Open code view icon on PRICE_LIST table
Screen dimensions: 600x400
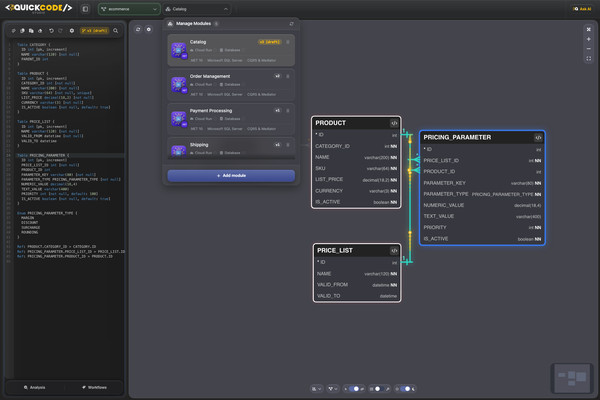(x=394, y=251)
